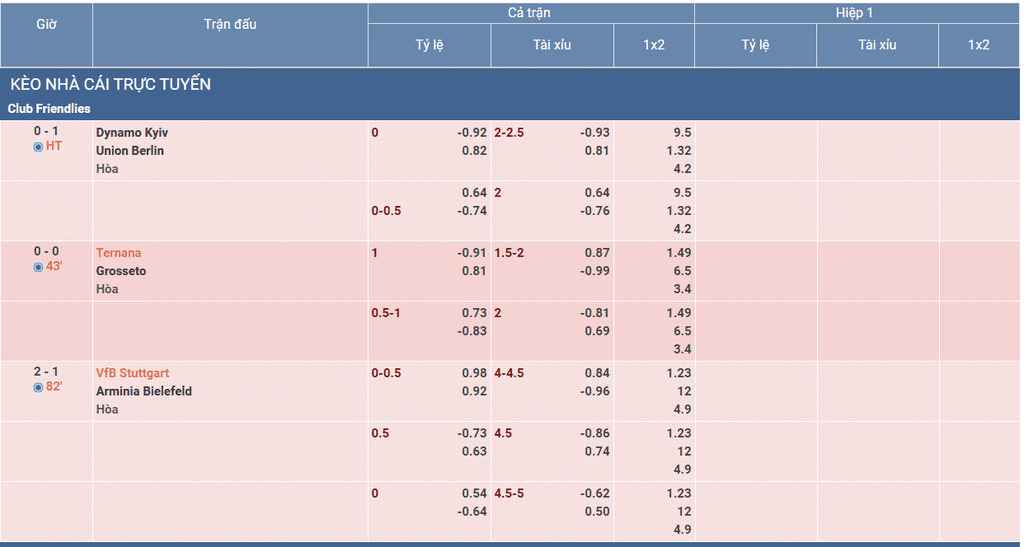Image resolution: width=1024 pixels, height=547 pixels.
Task: Click the Club Friendlies league header
Action: tap(49, 108)
